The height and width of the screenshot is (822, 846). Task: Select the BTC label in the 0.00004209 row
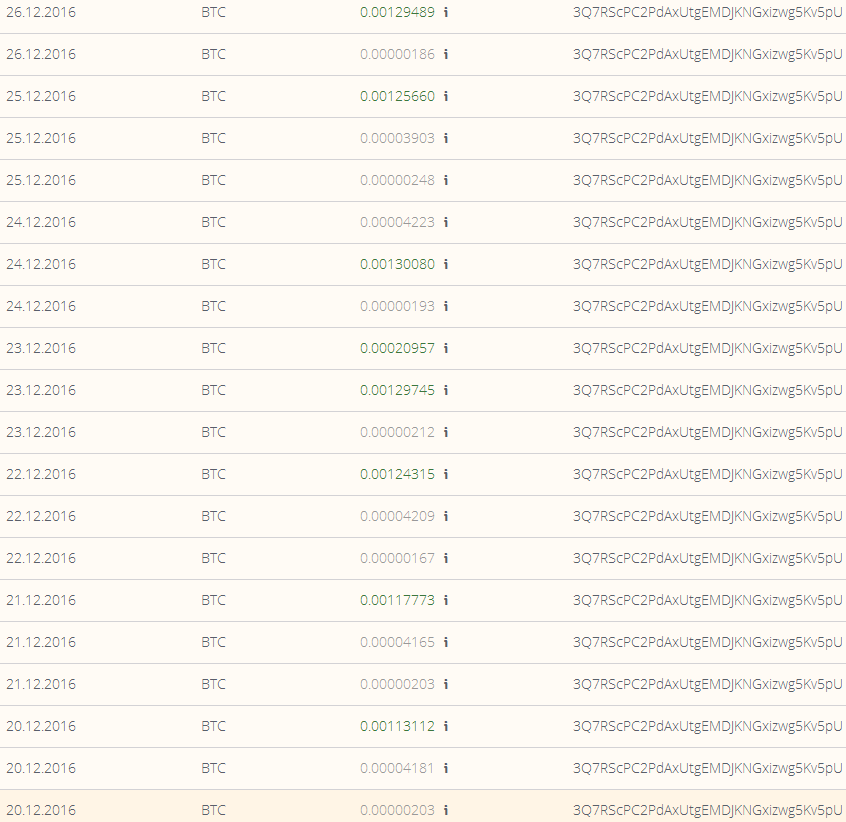[x=214, y=516]
